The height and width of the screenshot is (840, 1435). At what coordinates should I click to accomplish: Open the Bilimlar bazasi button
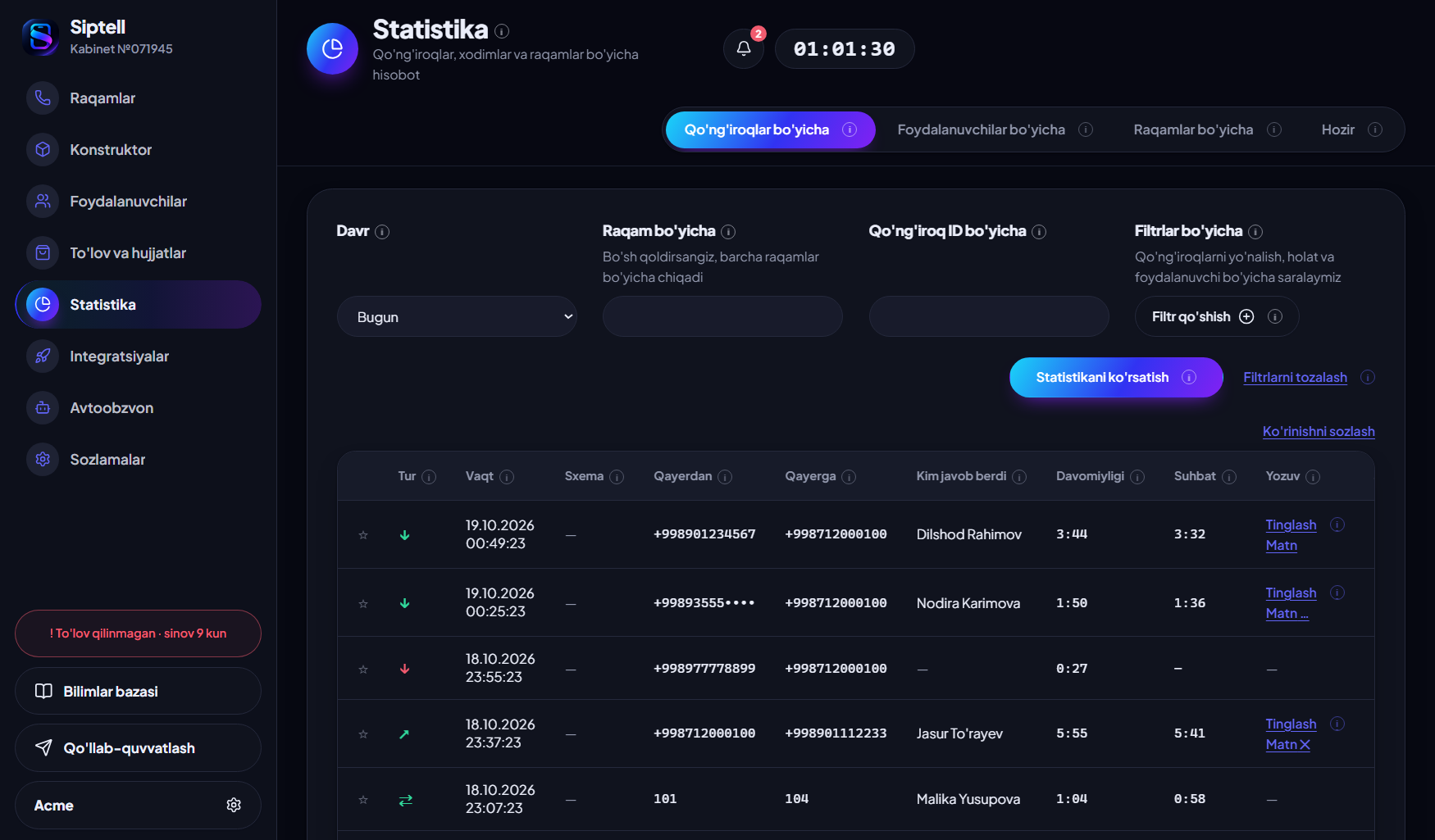138,691
